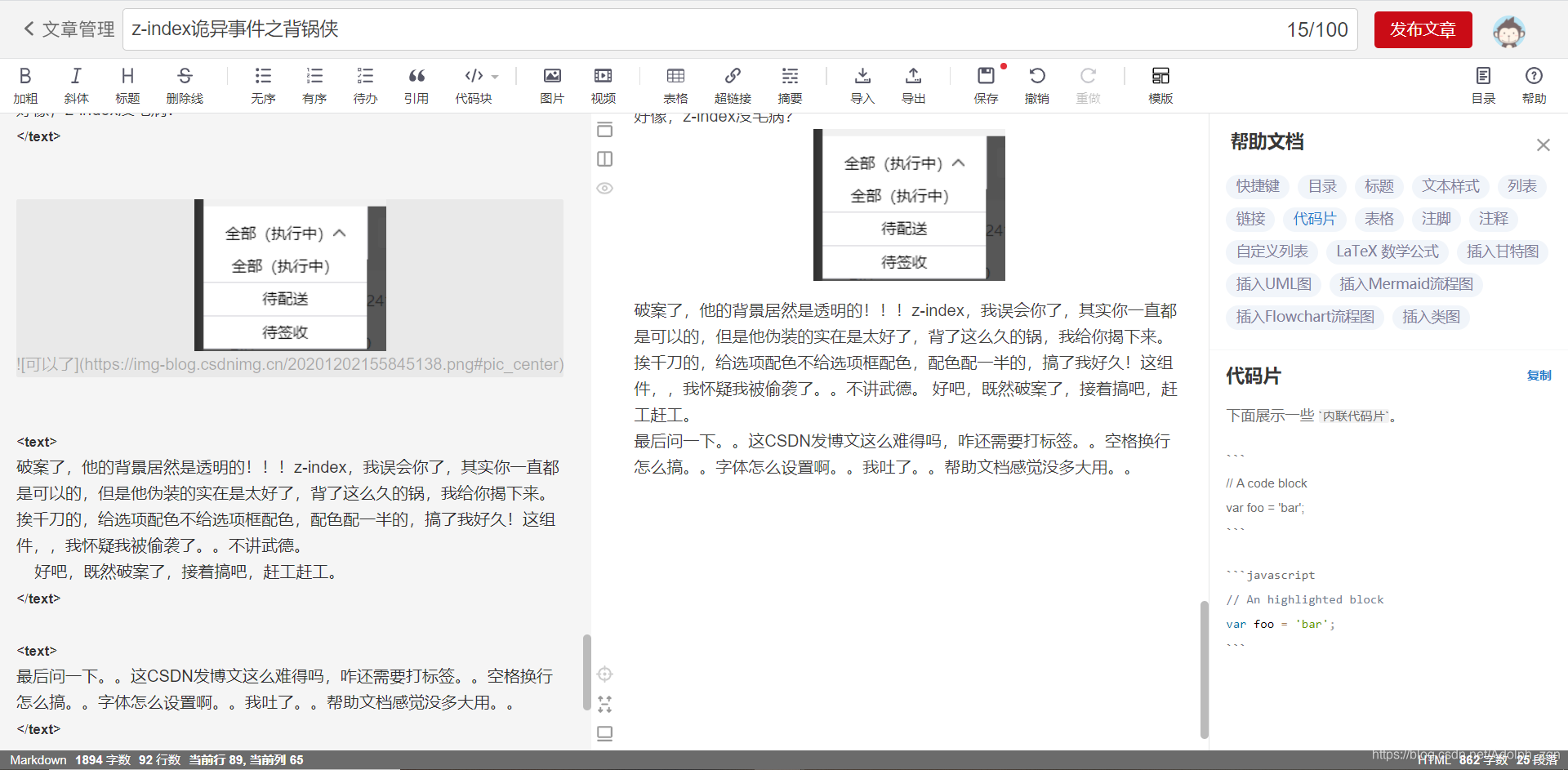Add a hyperlink via 超链接
Image resolution: width=1568 pixels, height=770 pixels.
733,84
